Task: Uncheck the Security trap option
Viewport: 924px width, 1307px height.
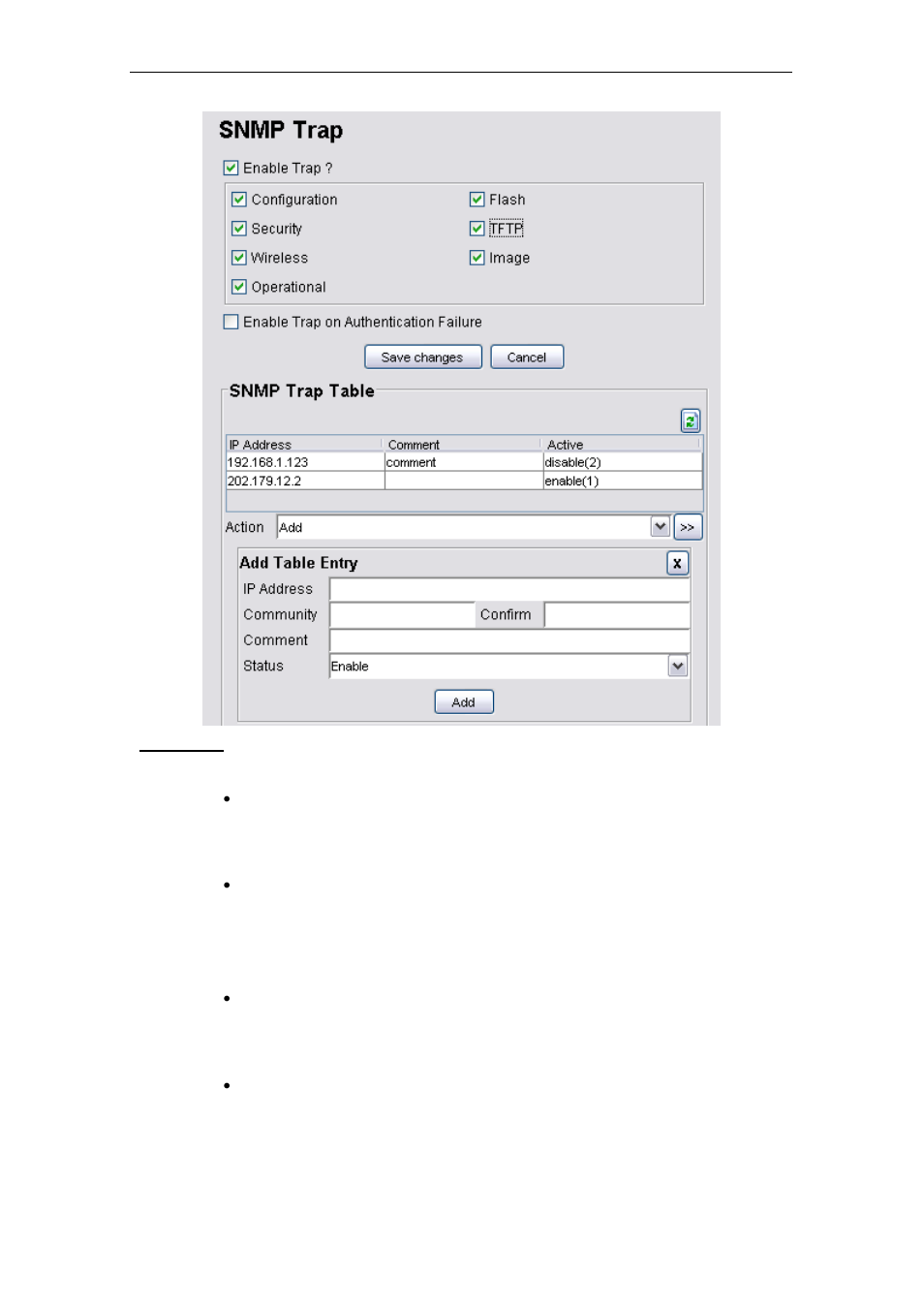Action: (239, 229)
